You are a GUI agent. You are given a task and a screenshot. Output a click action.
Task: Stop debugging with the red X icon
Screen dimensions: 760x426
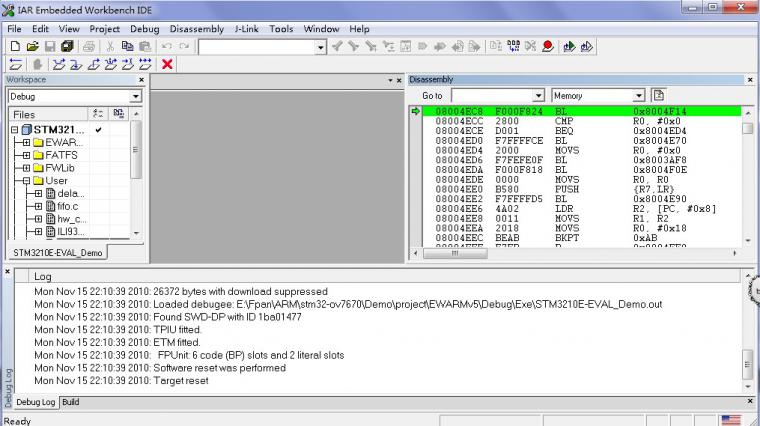pyautogui.click(x=167, y=64)
